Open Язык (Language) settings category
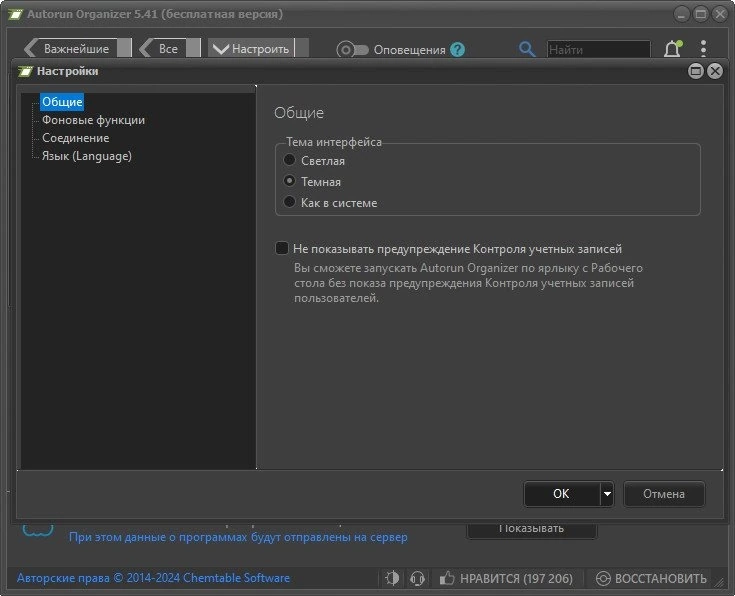This screenshot has width=735, height=596. tap(87, 156)
